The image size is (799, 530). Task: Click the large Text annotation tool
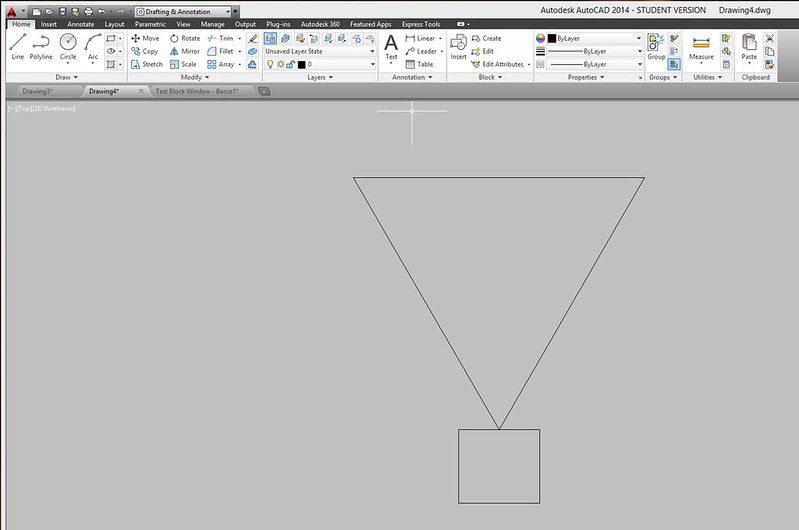391,47
